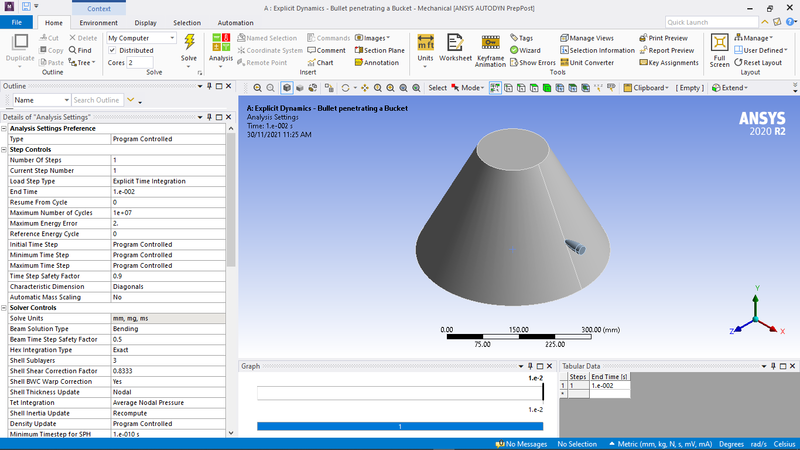This screenshot has height=450, width=800.
Task: Open the Wizard tool
Action: [525, 50]
